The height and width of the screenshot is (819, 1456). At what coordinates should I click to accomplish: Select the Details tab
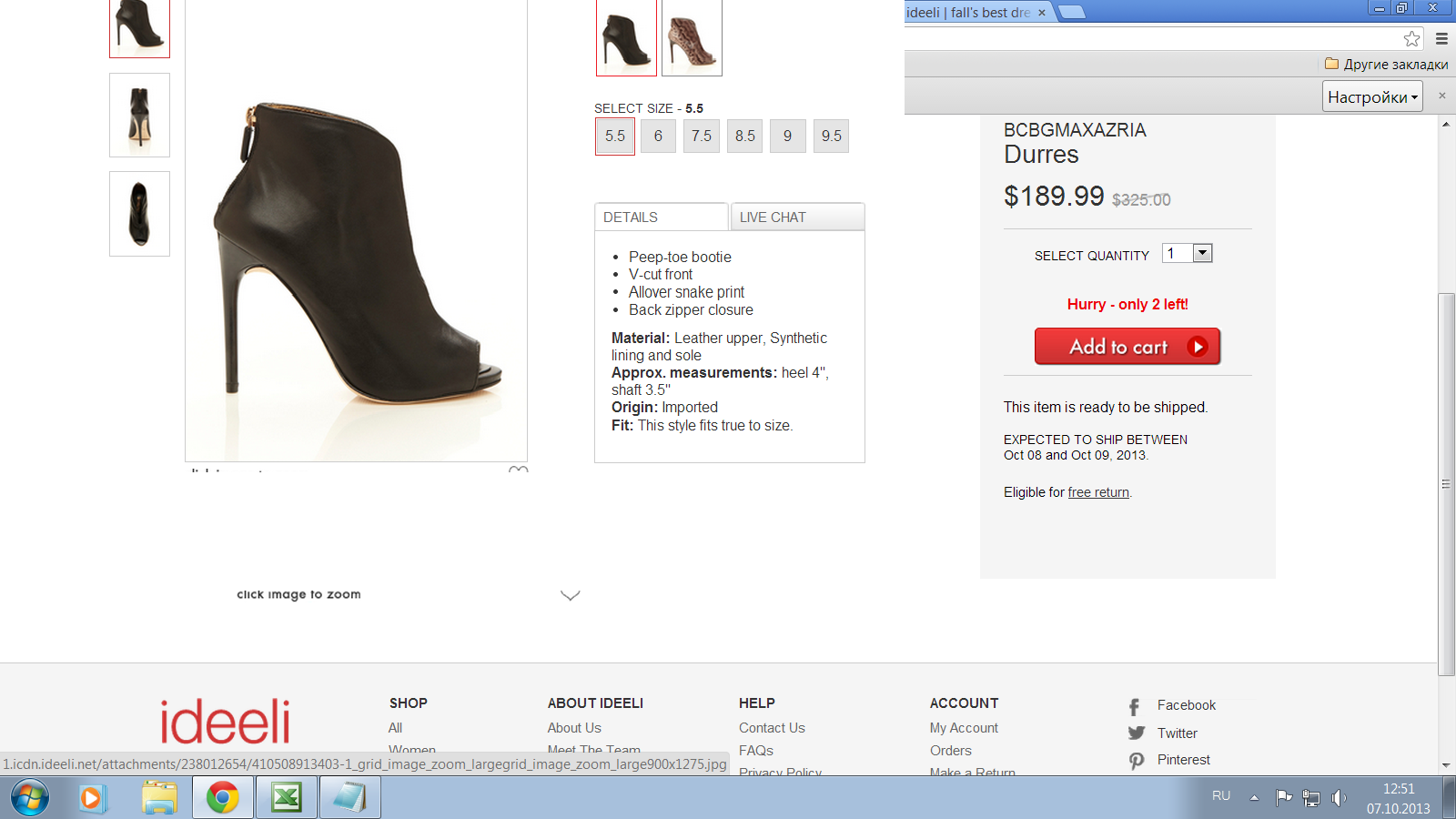[661, 217]
